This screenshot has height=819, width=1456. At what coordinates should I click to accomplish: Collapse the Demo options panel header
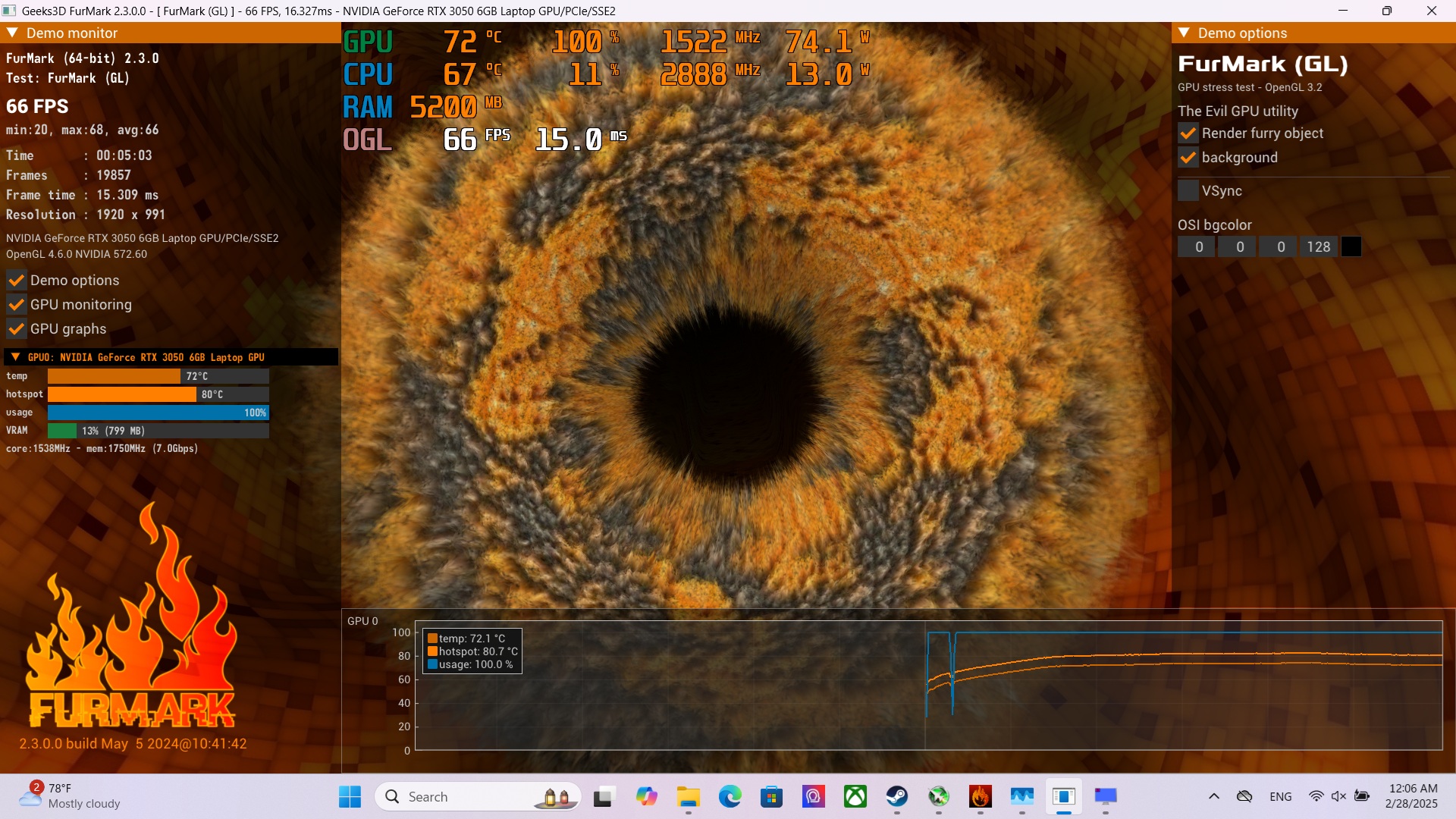coord(1184,33)
